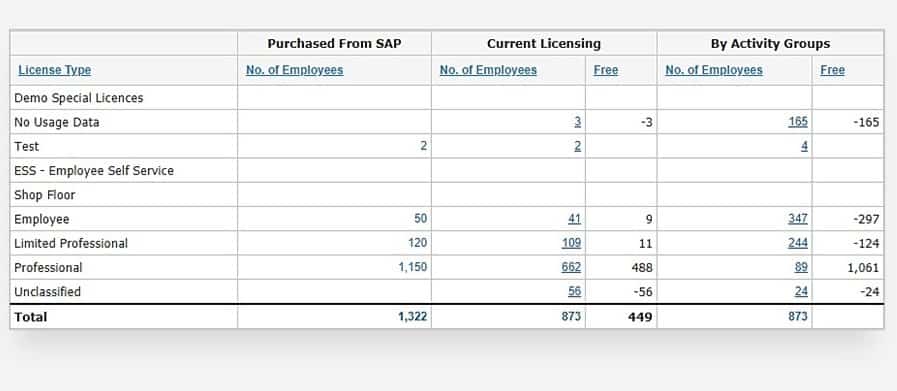Sort by Activity Groups Free column

pos(832,70)
